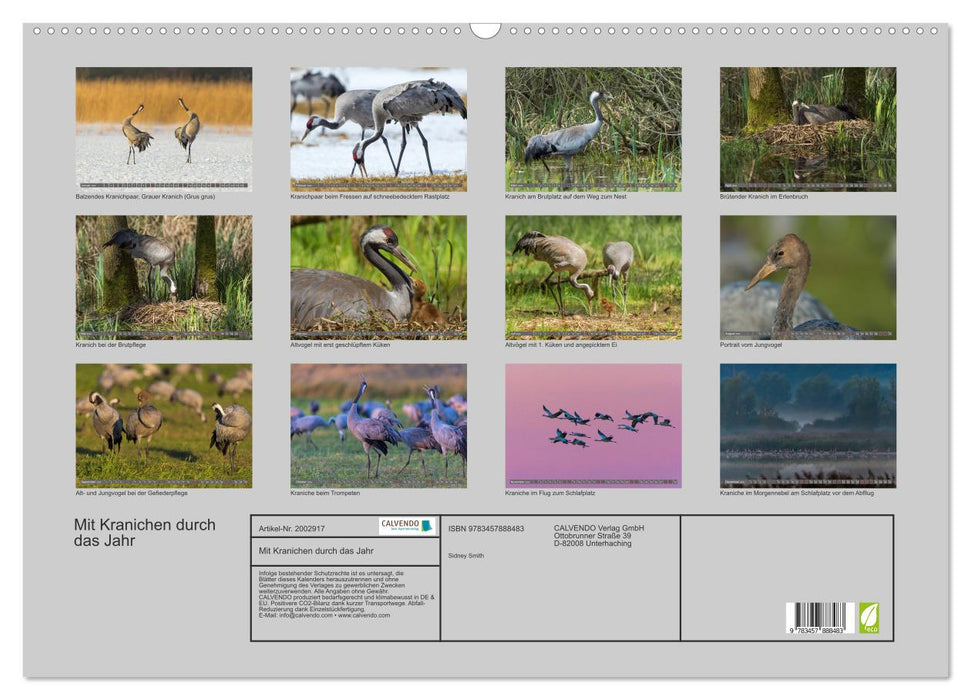Click the ISBN barcode

[x=819, y=617]
